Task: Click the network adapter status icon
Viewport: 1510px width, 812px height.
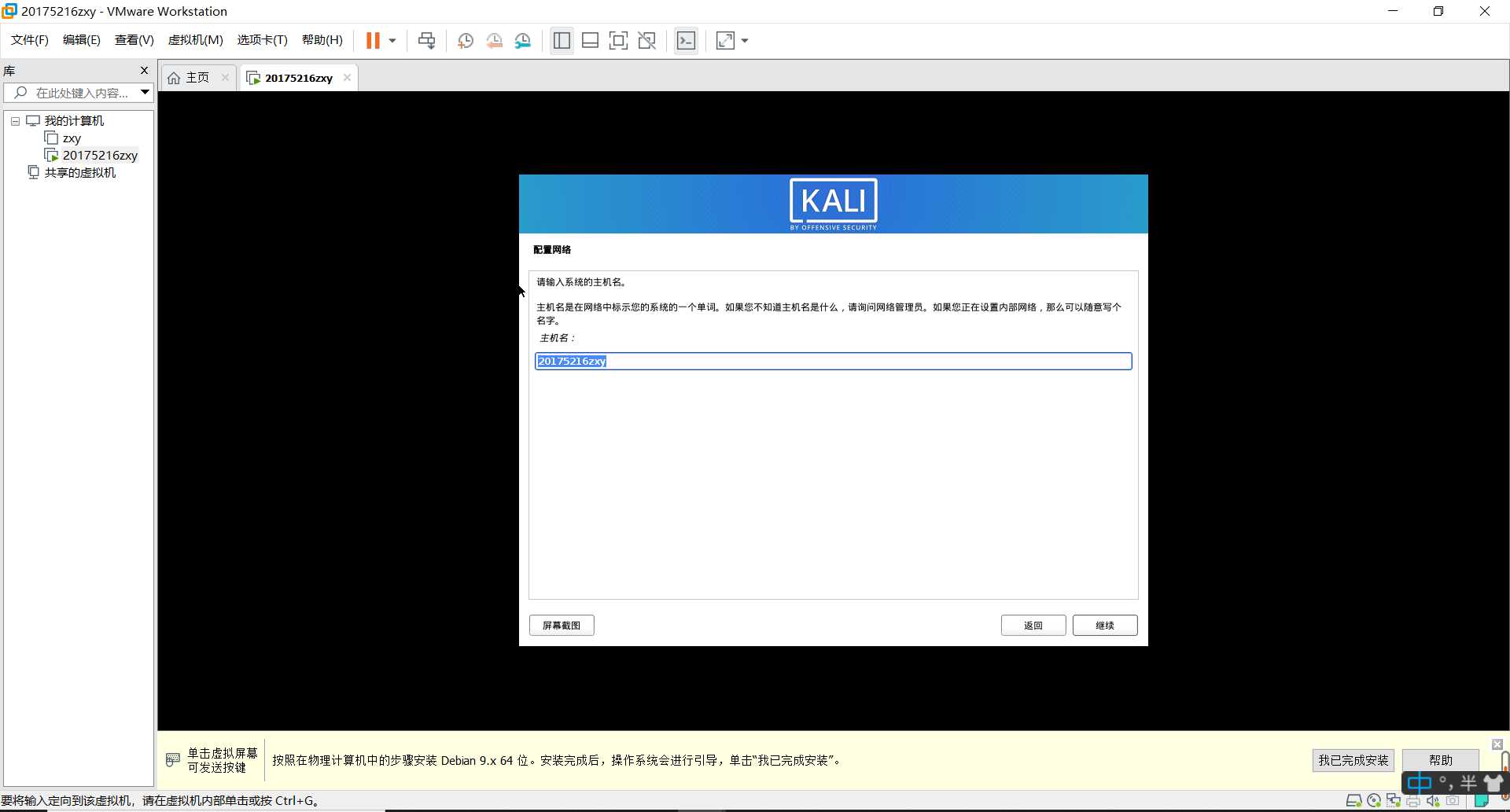Action: pos(1394,801)
